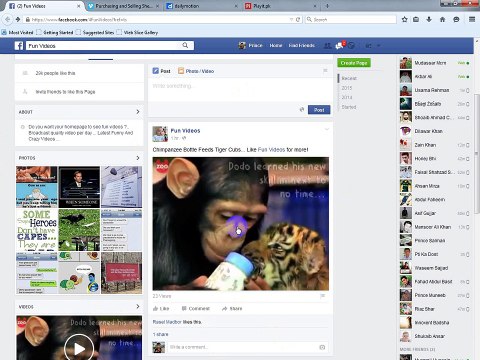Jump to 2014 in the timeline
Screen dimensions: 480x360
click(x=347, y=97)
